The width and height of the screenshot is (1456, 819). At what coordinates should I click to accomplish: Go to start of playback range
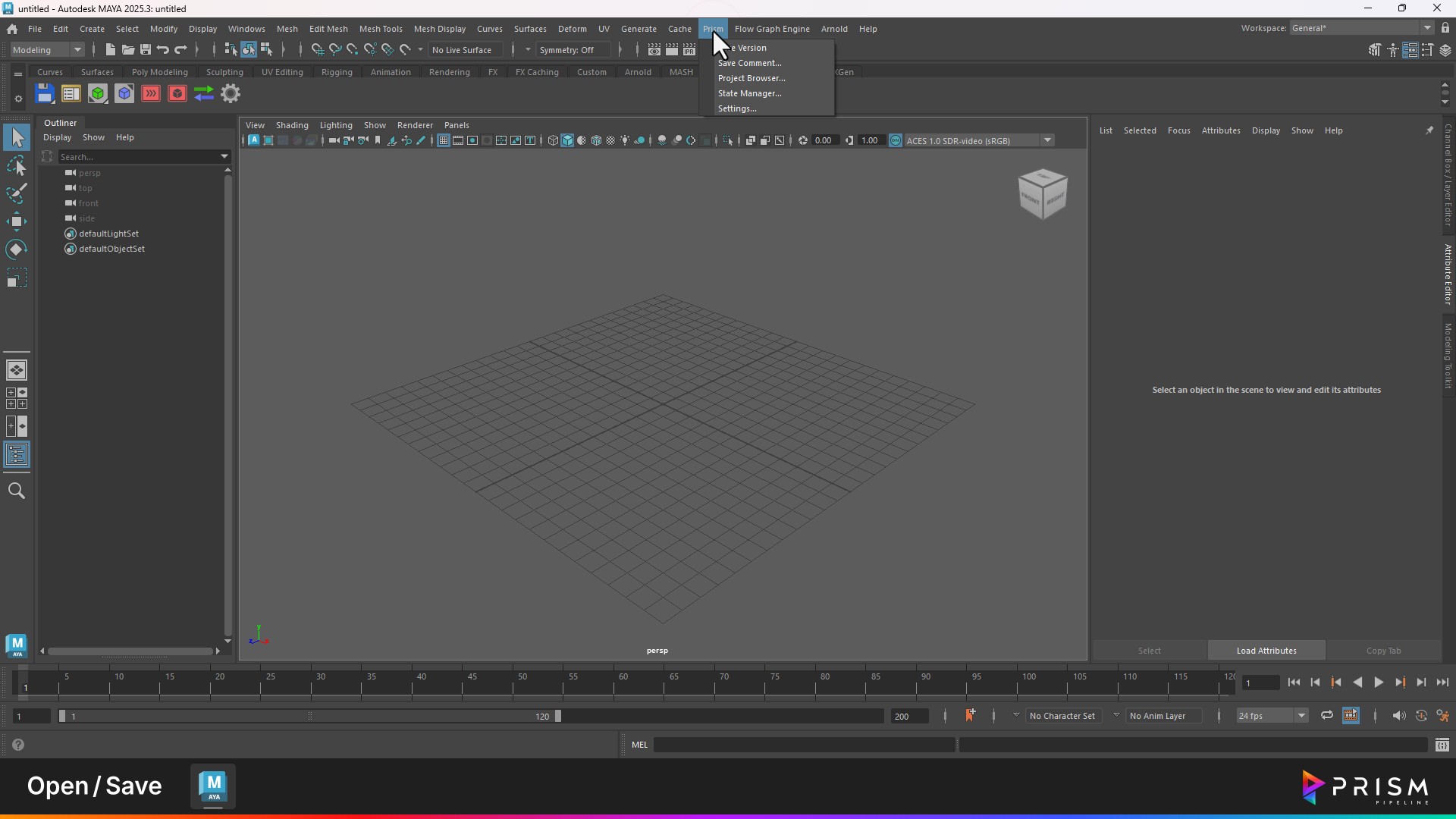point(1294,683)
